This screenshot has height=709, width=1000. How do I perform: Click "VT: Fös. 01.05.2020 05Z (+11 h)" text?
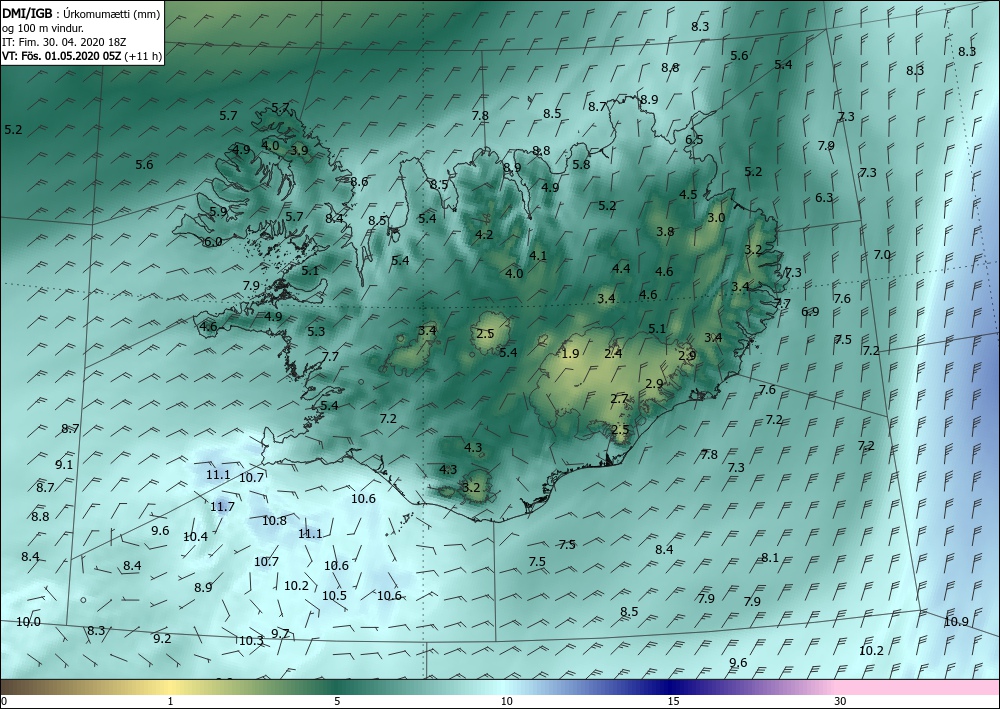coord(82,56)
